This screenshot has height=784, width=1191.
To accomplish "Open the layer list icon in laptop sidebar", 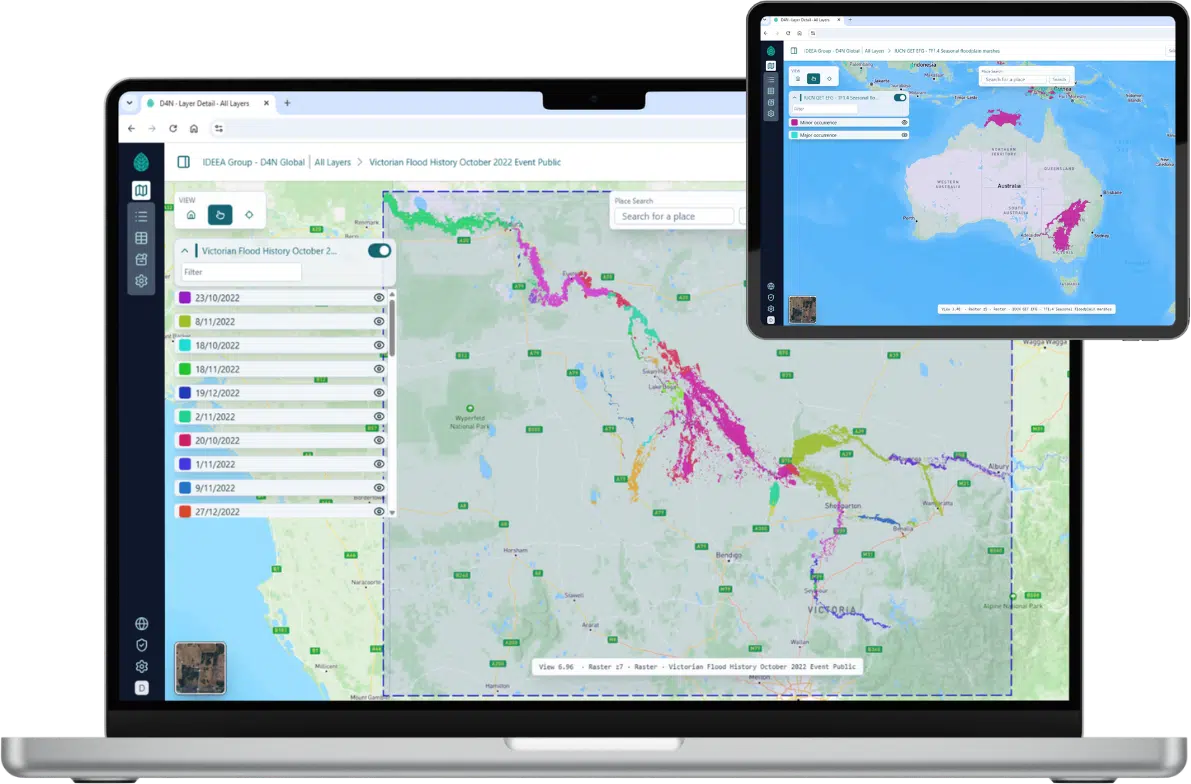I will coord(141,217).
